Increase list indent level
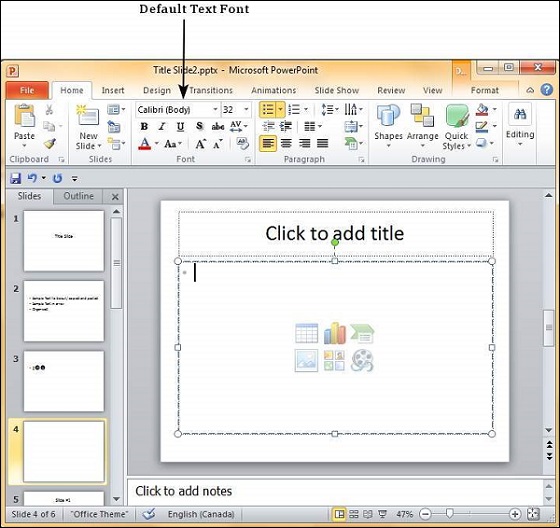 [286, 126]
